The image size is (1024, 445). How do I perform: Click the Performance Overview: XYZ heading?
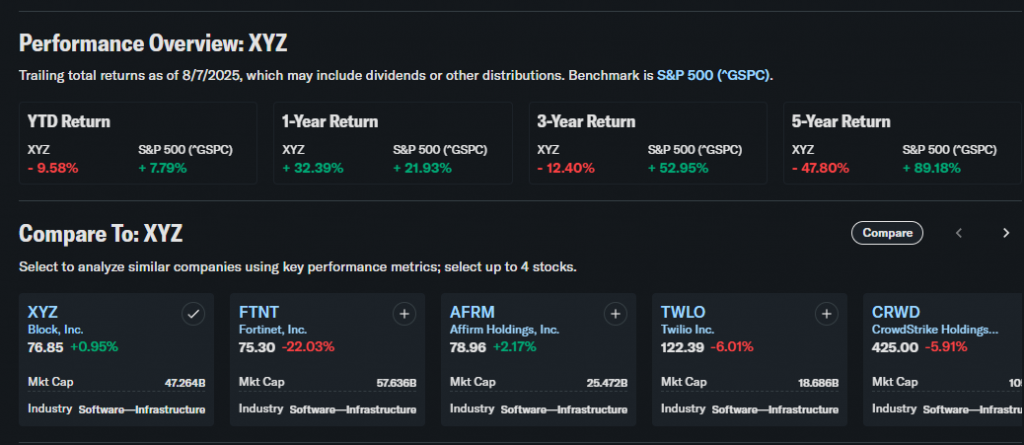click(153, 44)
